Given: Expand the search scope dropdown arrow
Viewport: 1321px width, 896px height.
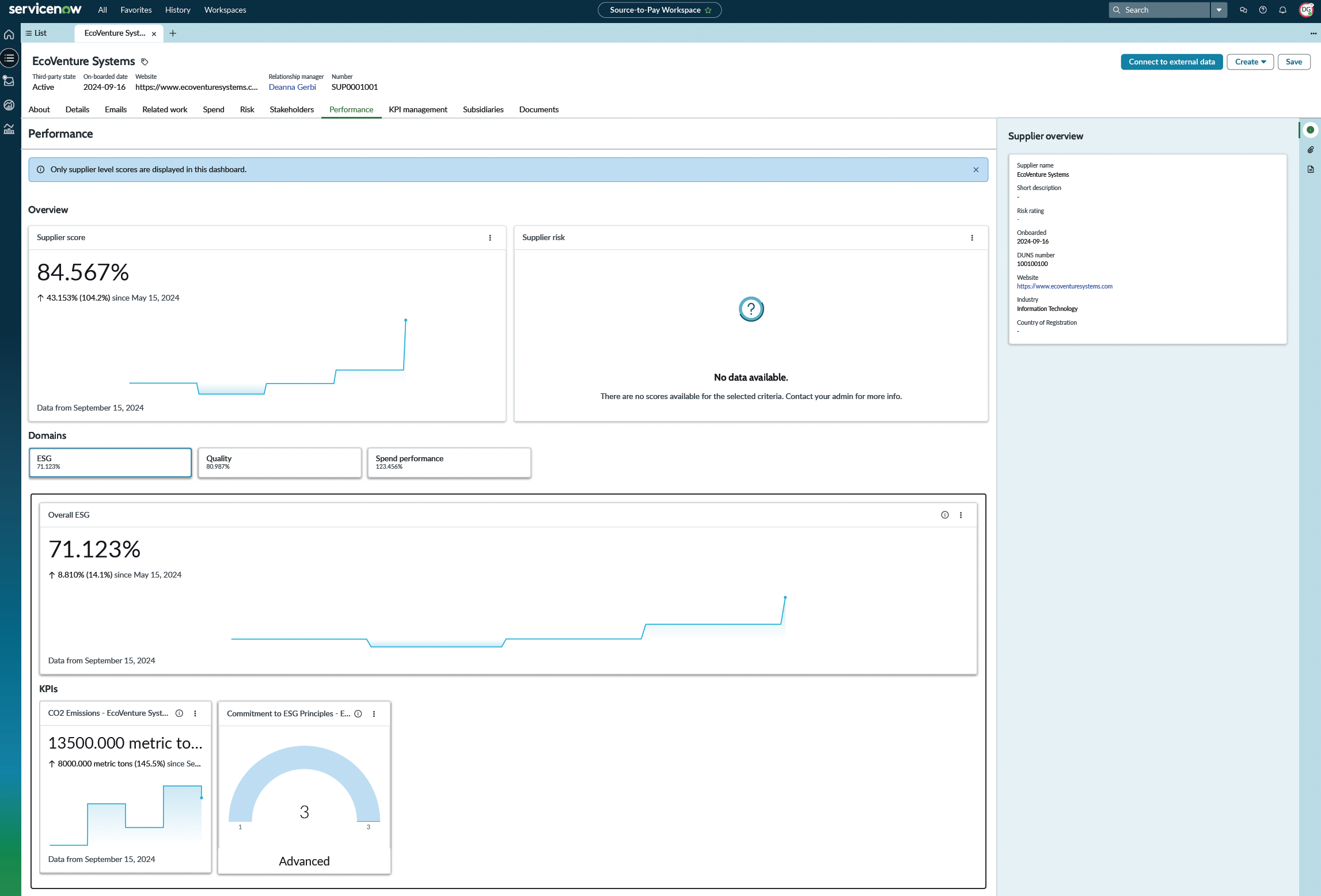Looking at the screenshot, I should coord(1218,10).
